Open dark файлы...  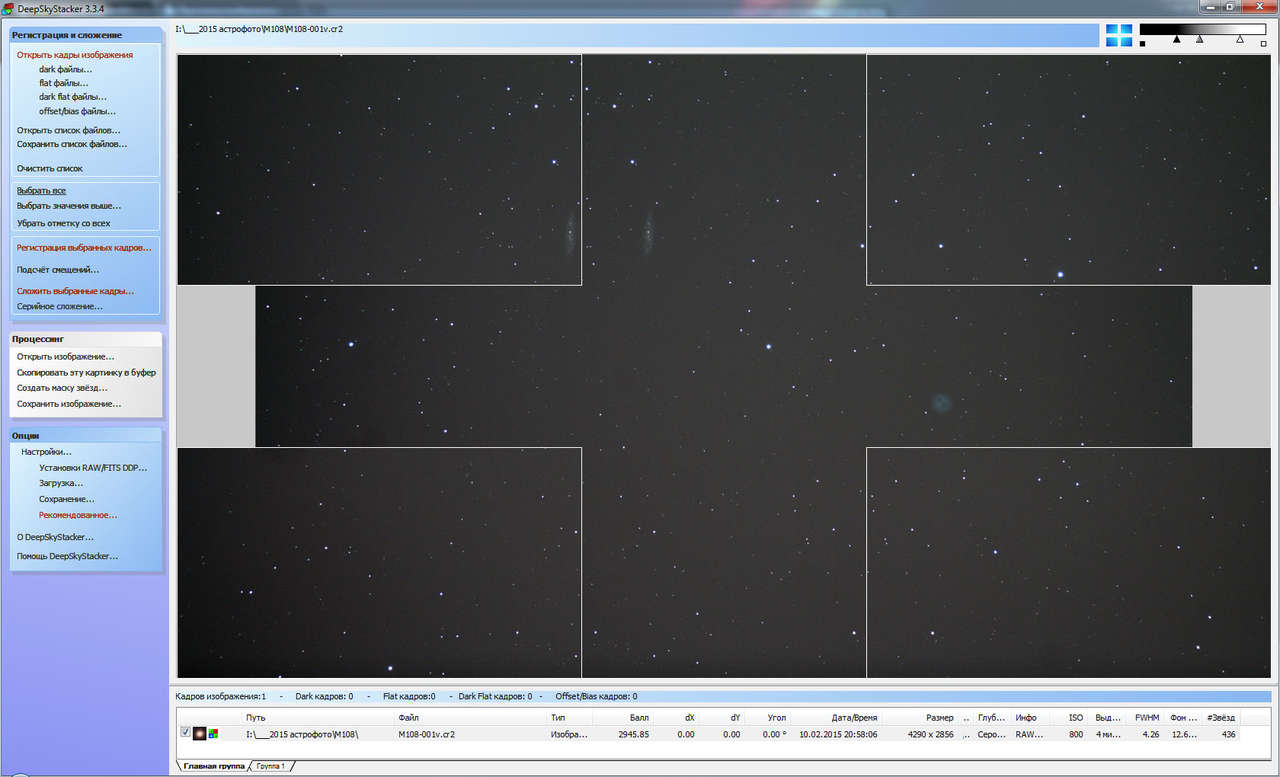tap(66, 69)
